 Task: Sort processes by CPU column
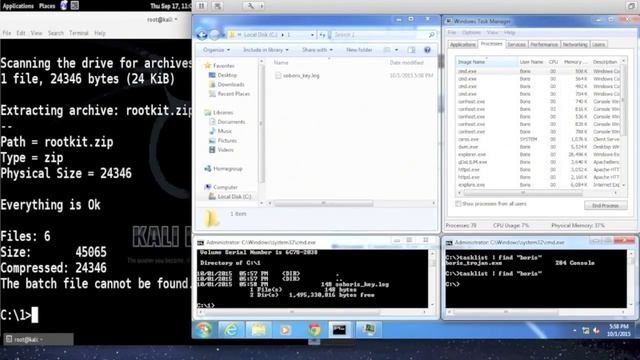pyautogui.click(x=553, y=62)
